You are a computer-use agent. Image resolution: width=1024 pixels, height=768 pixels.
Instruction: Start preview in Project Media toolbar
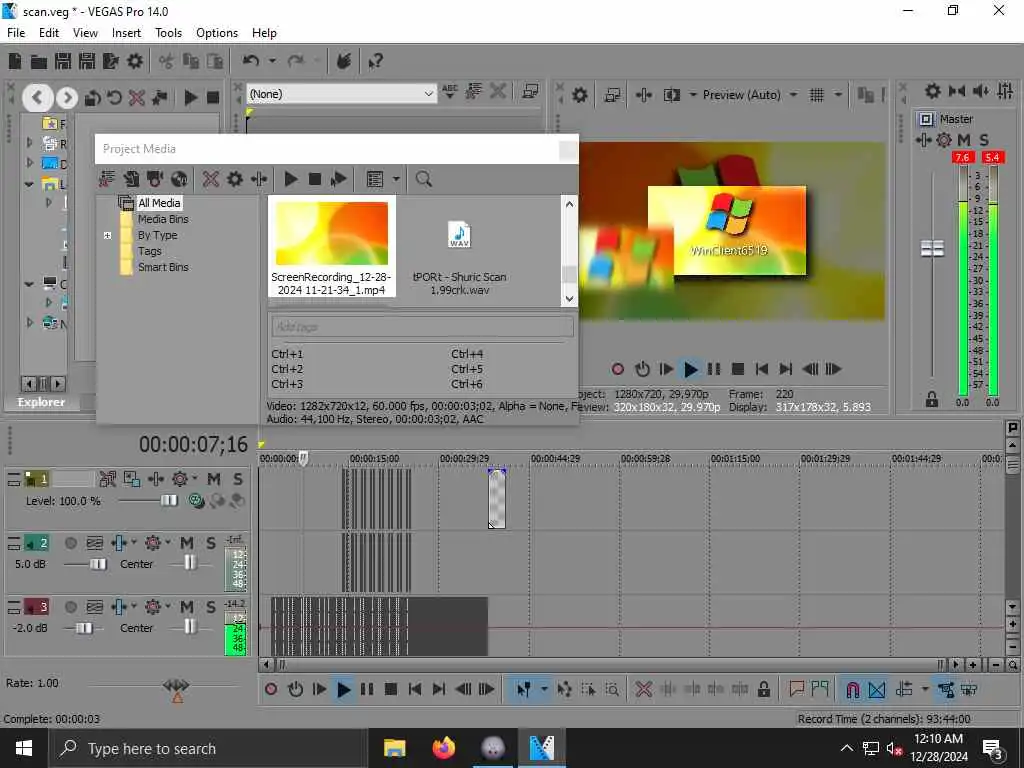(291, 179)
